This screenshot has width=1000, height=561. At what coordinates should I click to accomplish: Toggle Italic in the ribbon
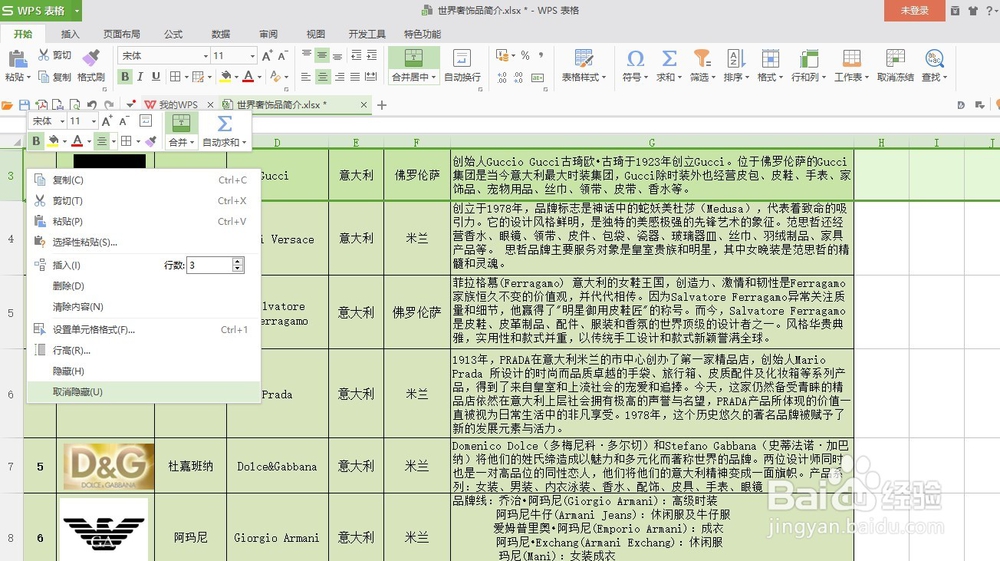pos(140,76)
